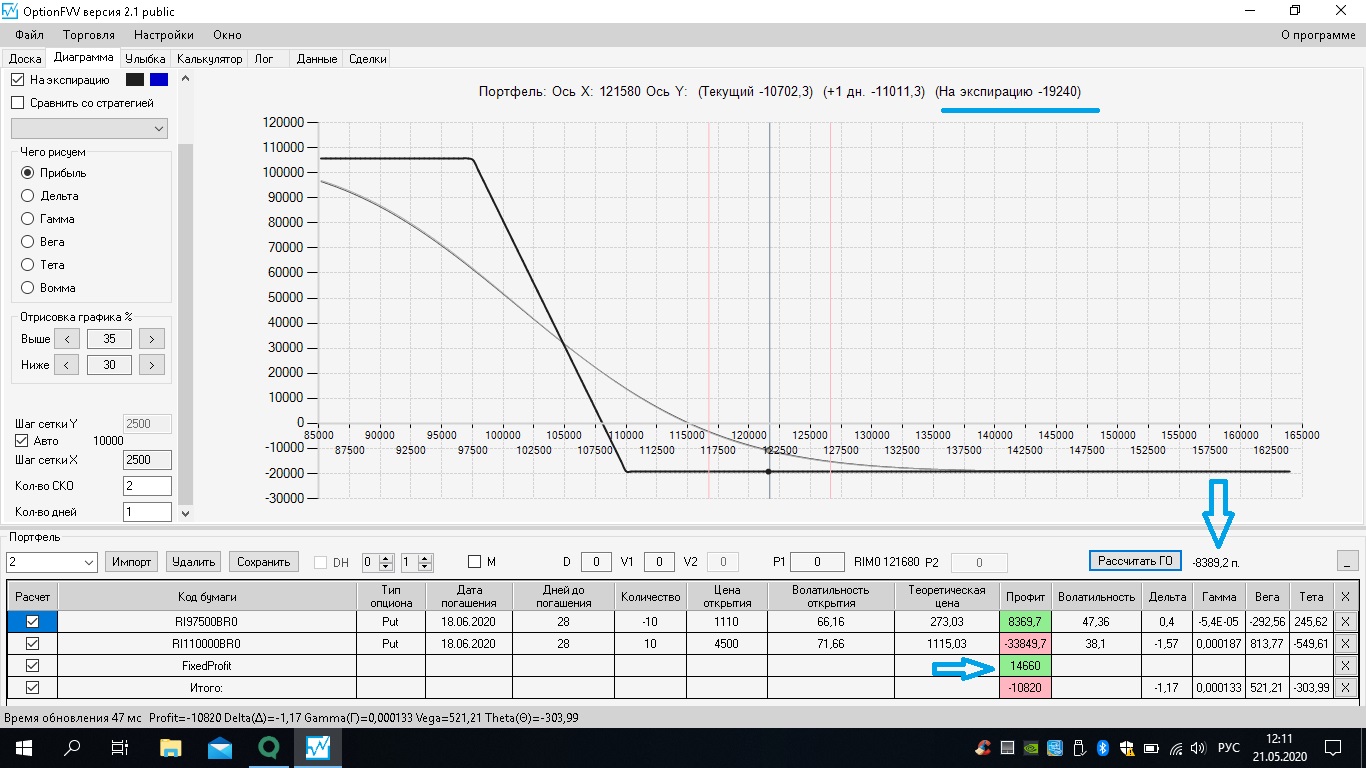Open the volume control tray icon
The width and height of the screenshot is (1366, 768).
(1200, 748)
